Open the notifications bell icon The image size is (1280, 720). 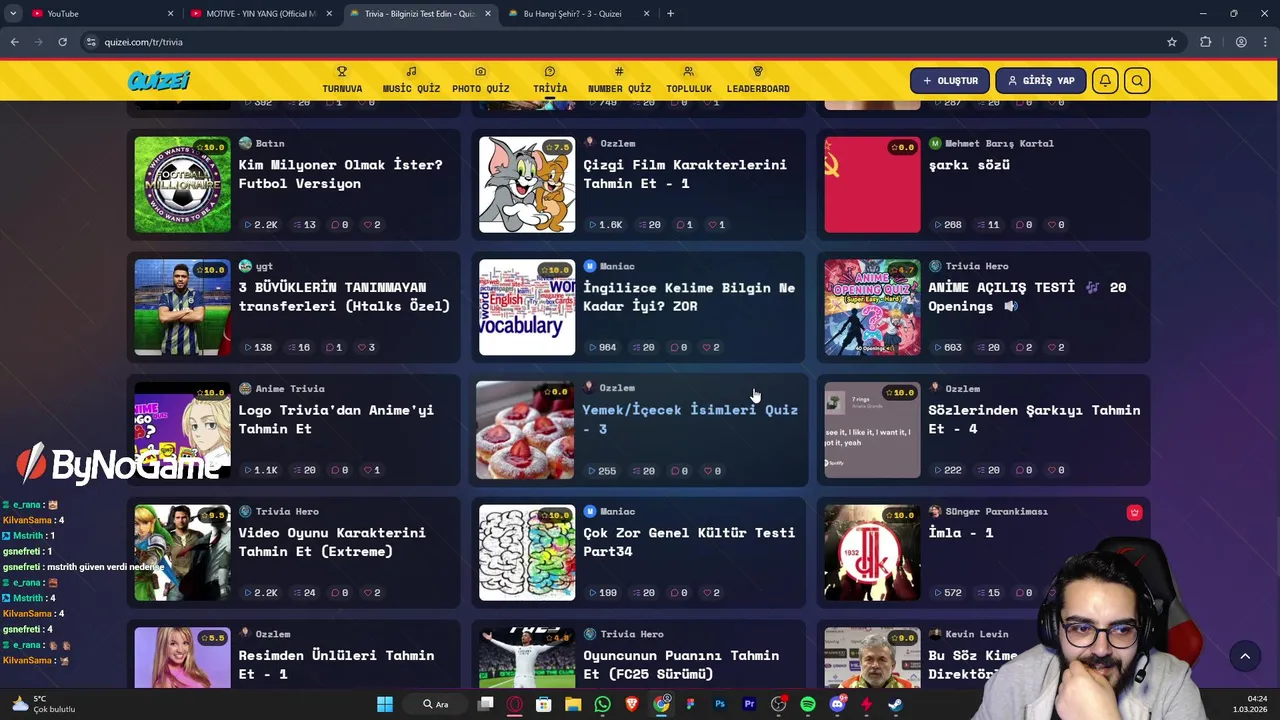click(1105, 81)
